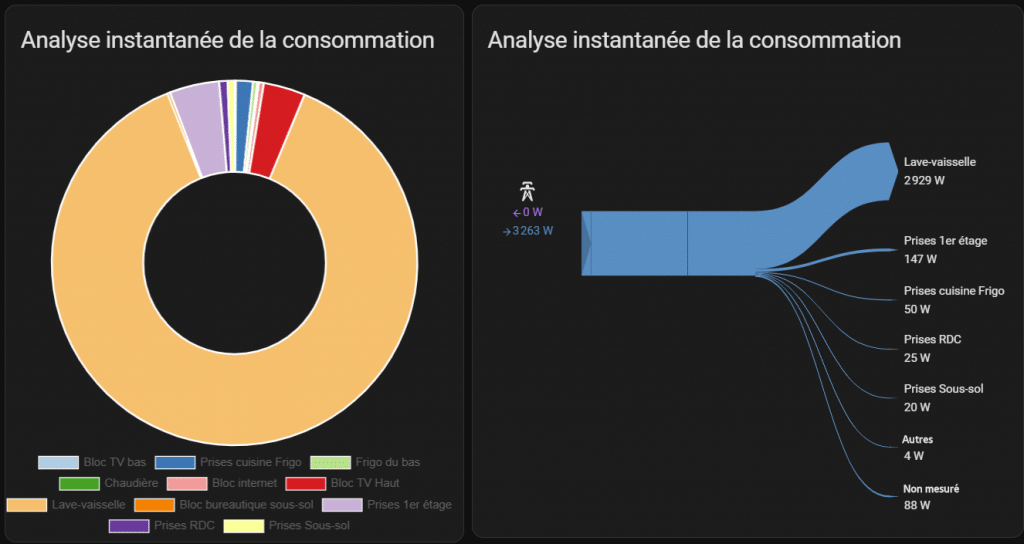The width and height of the screenshot is (1024, 544).
Task: Click the red Bloc TV Haut legend swatch
Action: (x=304, y=484)
